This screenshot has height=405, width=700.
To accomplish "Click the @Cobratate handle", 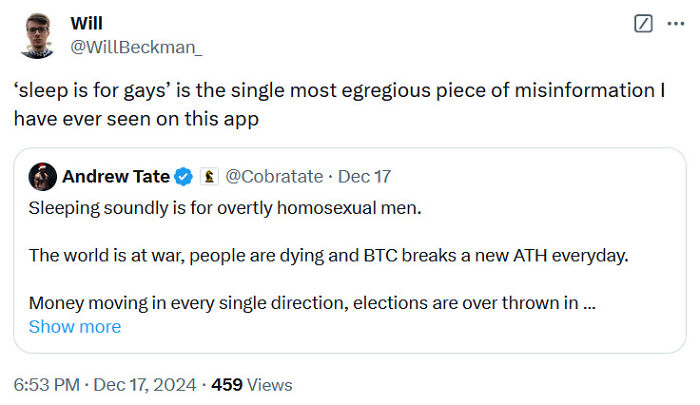I will 274,177.
